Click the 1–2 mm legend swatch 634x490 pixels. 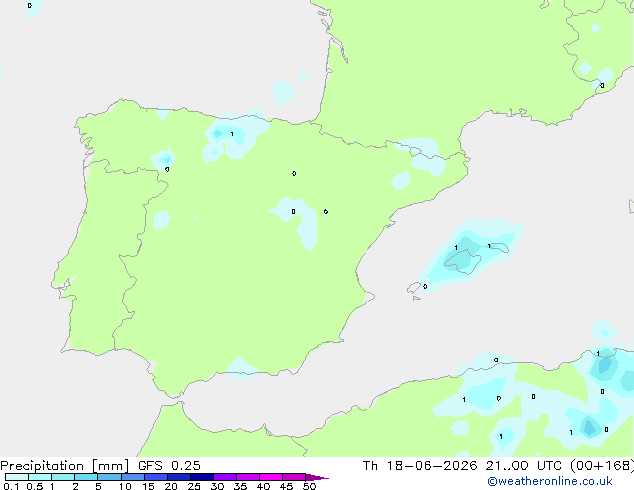tap(63, 477)
